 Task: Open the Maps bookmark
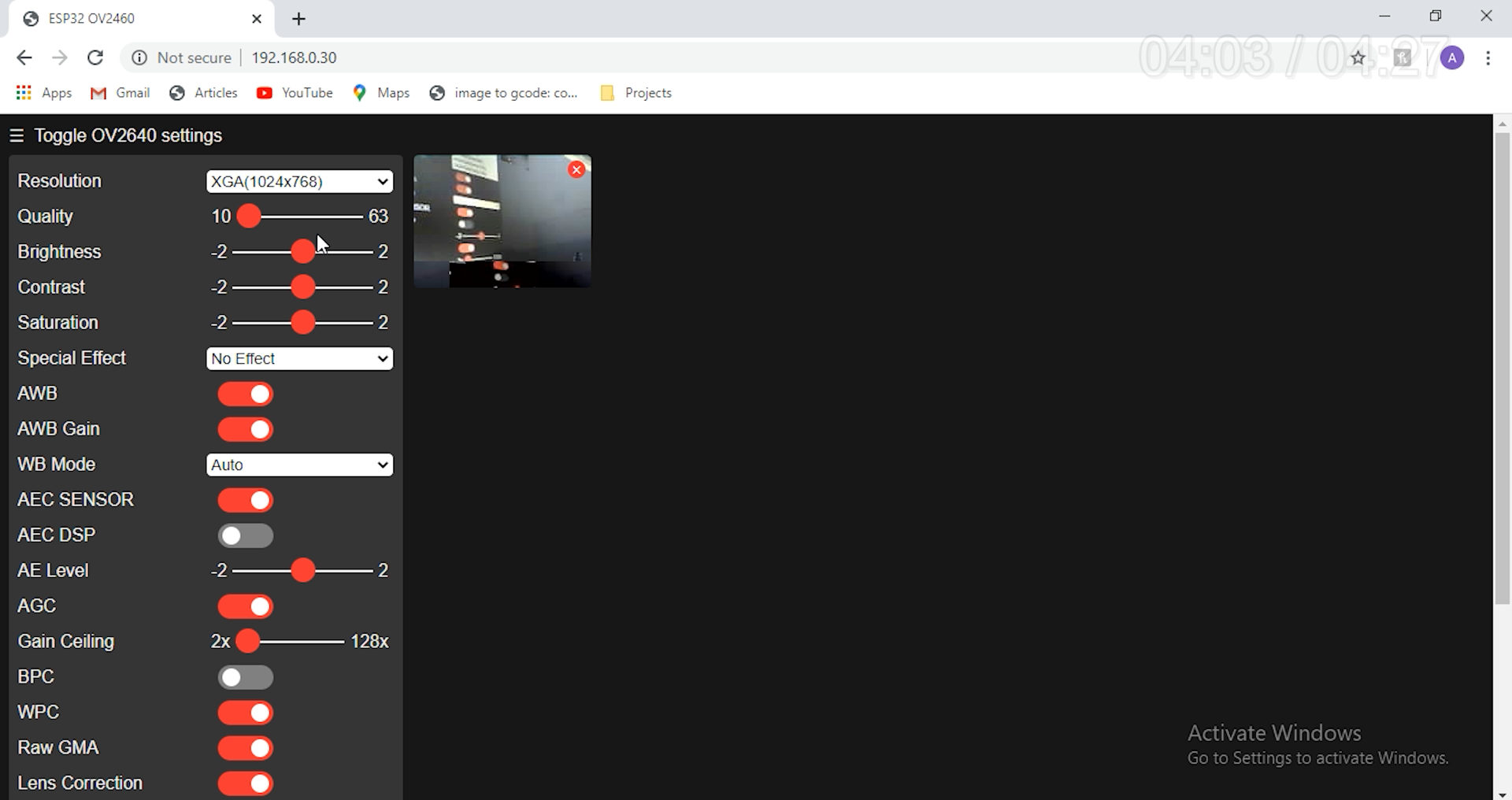point(381,93)
